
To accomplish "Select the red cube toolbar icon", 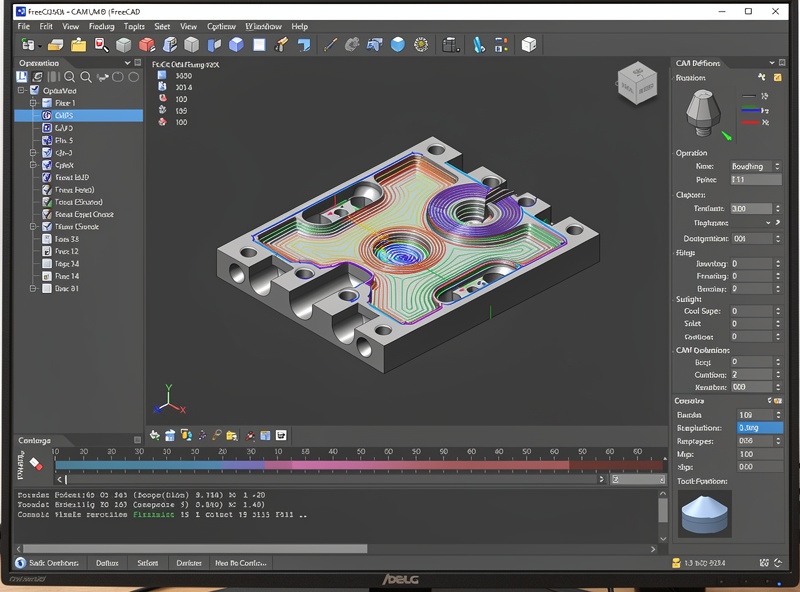I will point(146,45).
